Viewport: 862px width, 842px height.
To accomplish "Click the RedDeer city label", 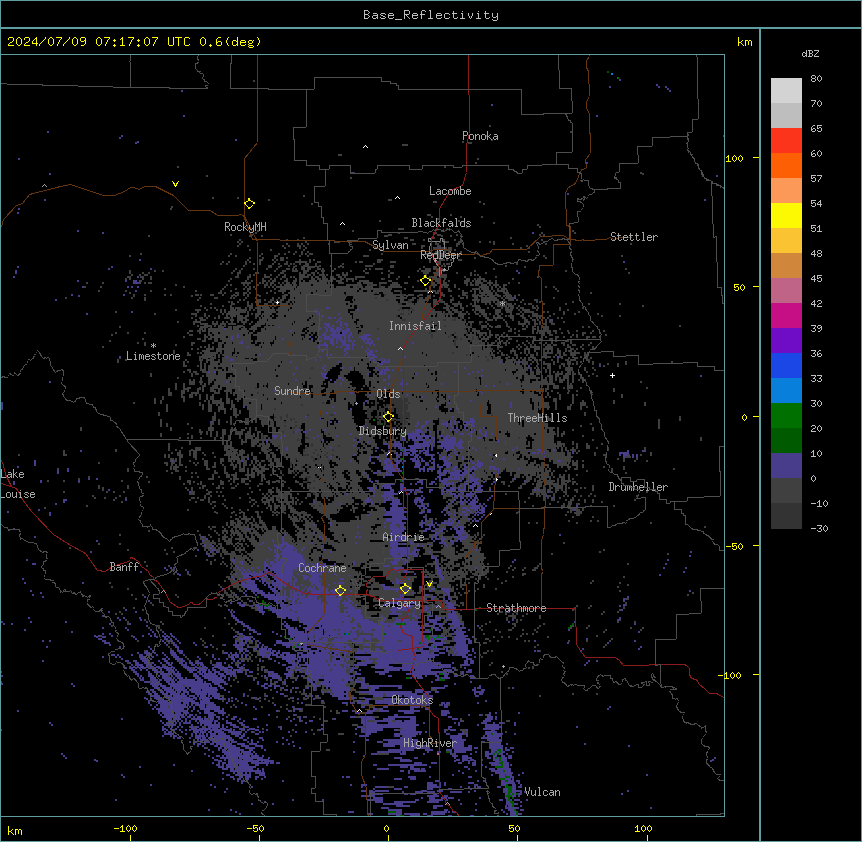I will point(440,255).
